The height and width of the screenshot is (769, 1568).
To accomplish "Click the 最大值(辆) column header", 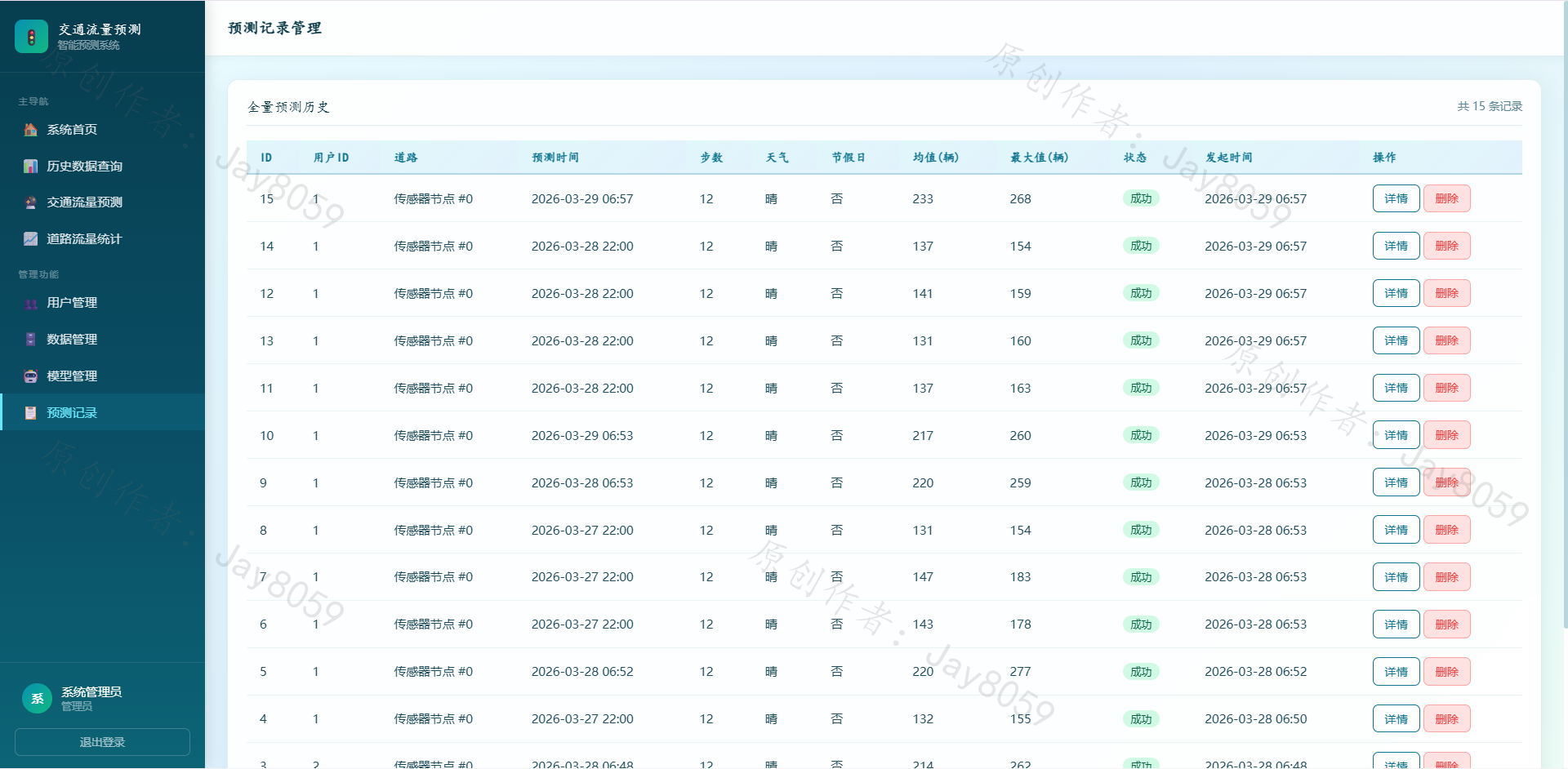I will [1039, 158].
